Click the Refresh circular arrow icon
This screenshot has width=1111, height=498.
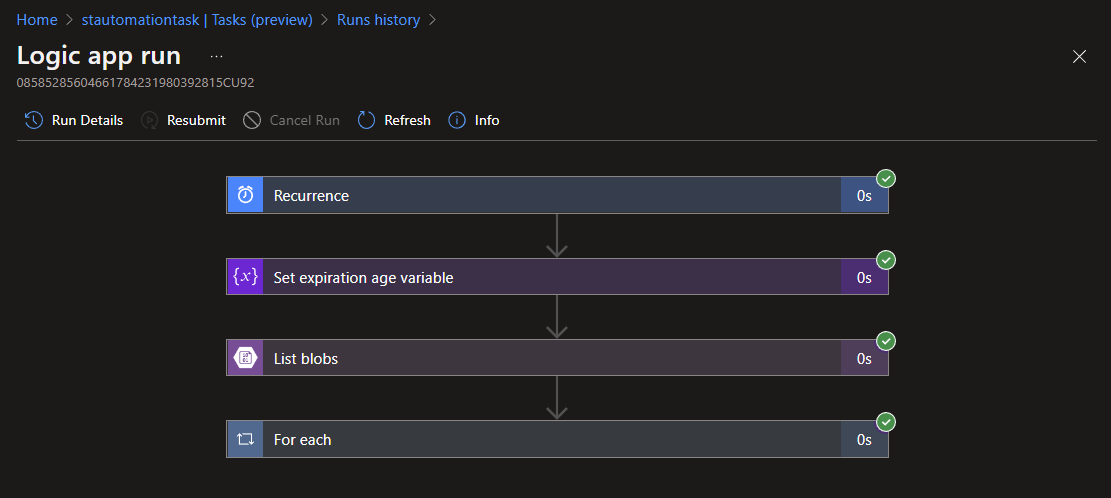click(x=366, y=120)
